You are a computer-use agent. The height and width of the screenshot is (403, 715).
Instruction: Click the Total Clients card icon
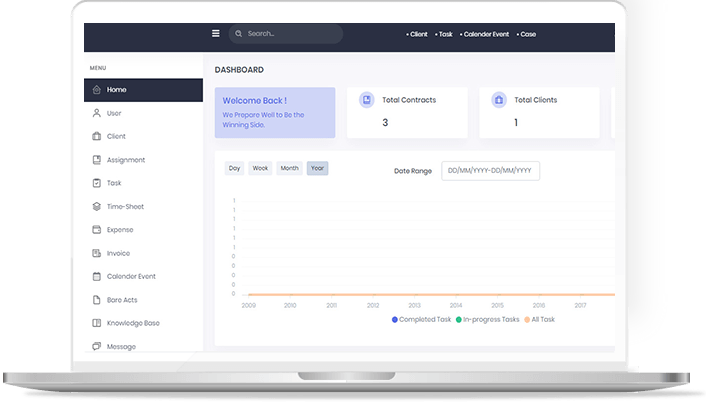coord(499,100)
